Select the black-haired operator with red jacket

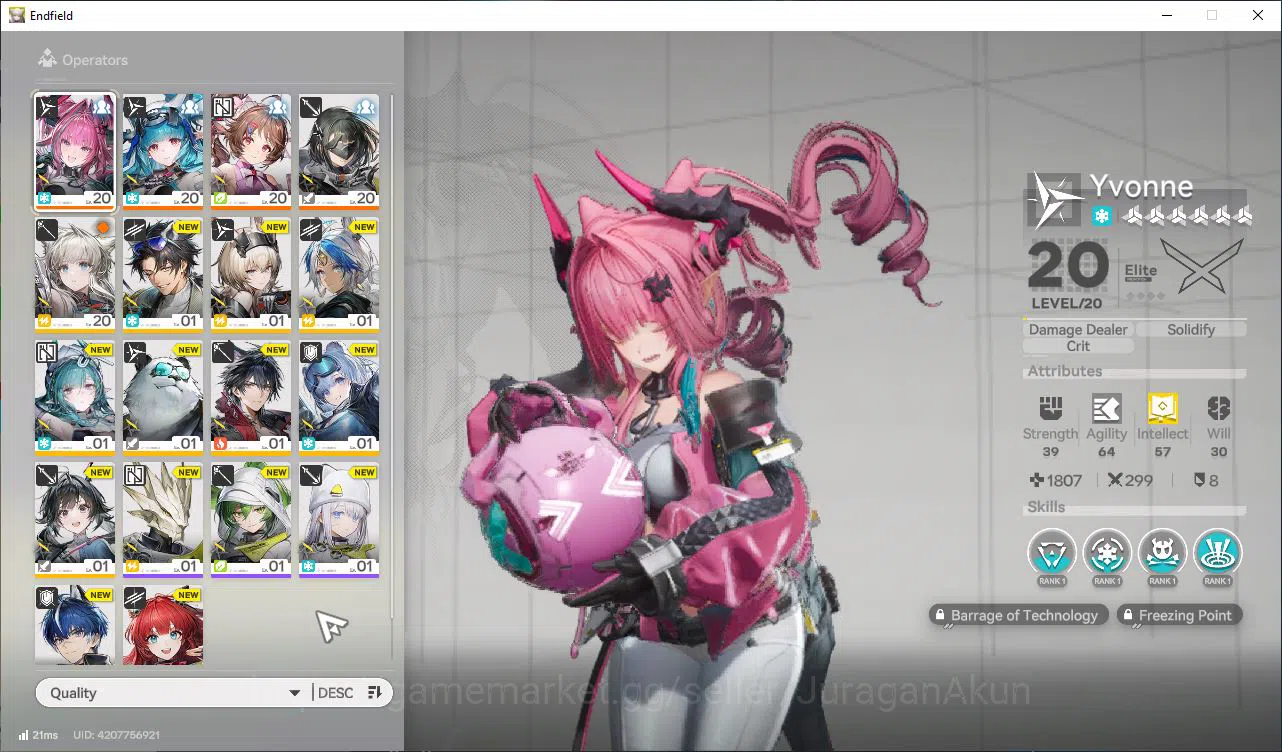(251, 397)
